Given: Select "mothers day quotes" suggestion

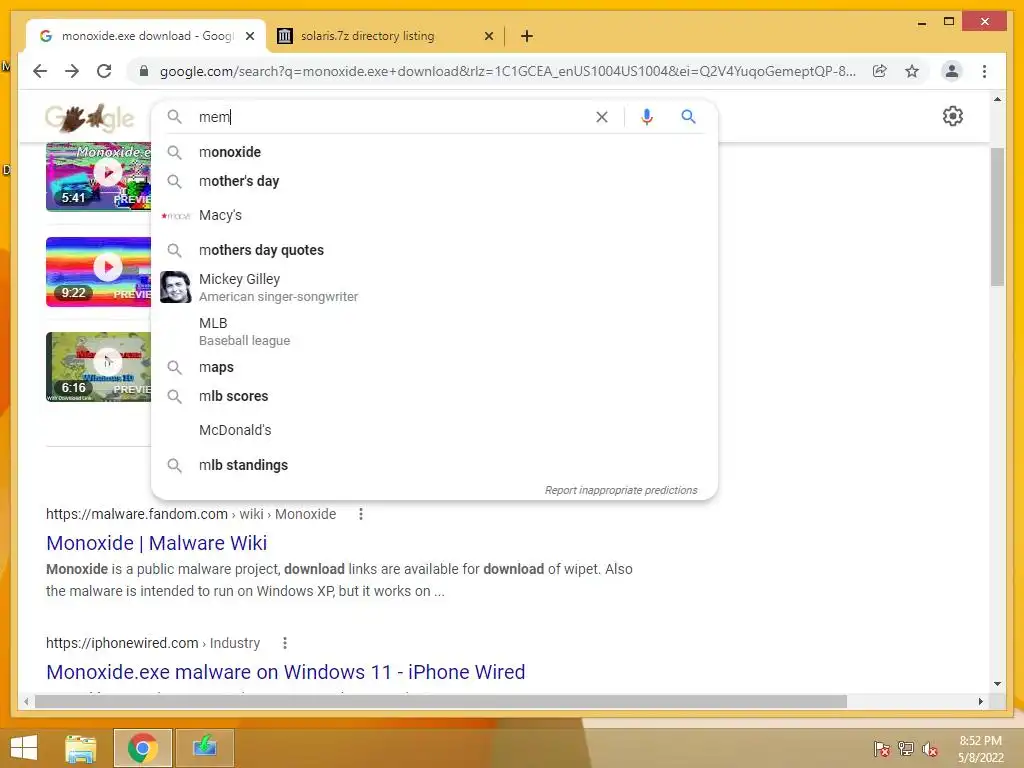Looking at the screenshot, I should point(434,250).
